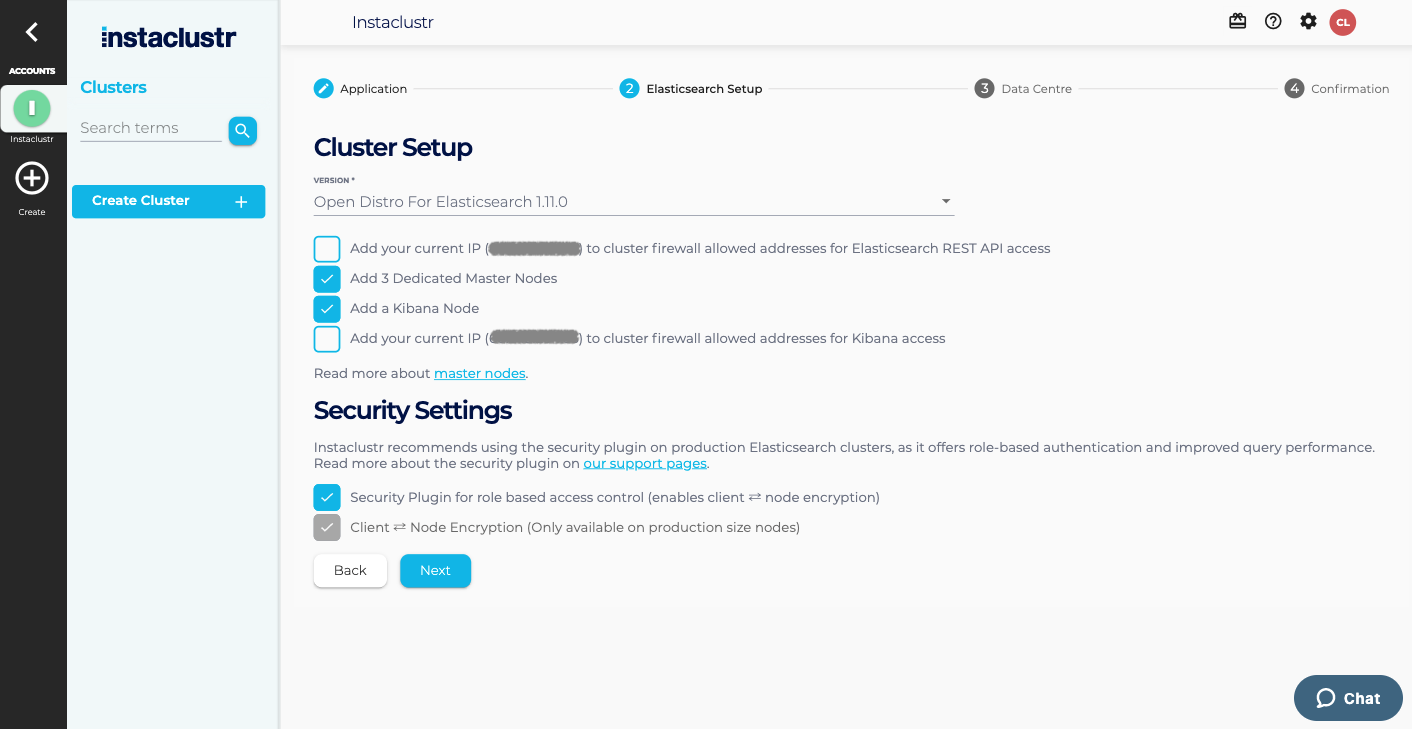Image resolution: width=1412 pixels, height=729 pixels.
Task: Click the Search terms input field
Action: tap(150, 128)
